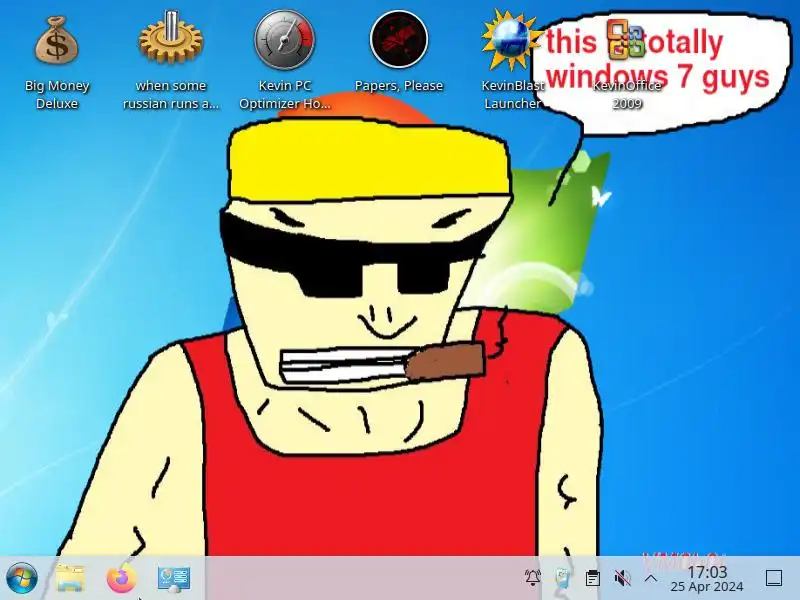
Task: Click the Show Desktop button at taskbar end
Action: 774,578
